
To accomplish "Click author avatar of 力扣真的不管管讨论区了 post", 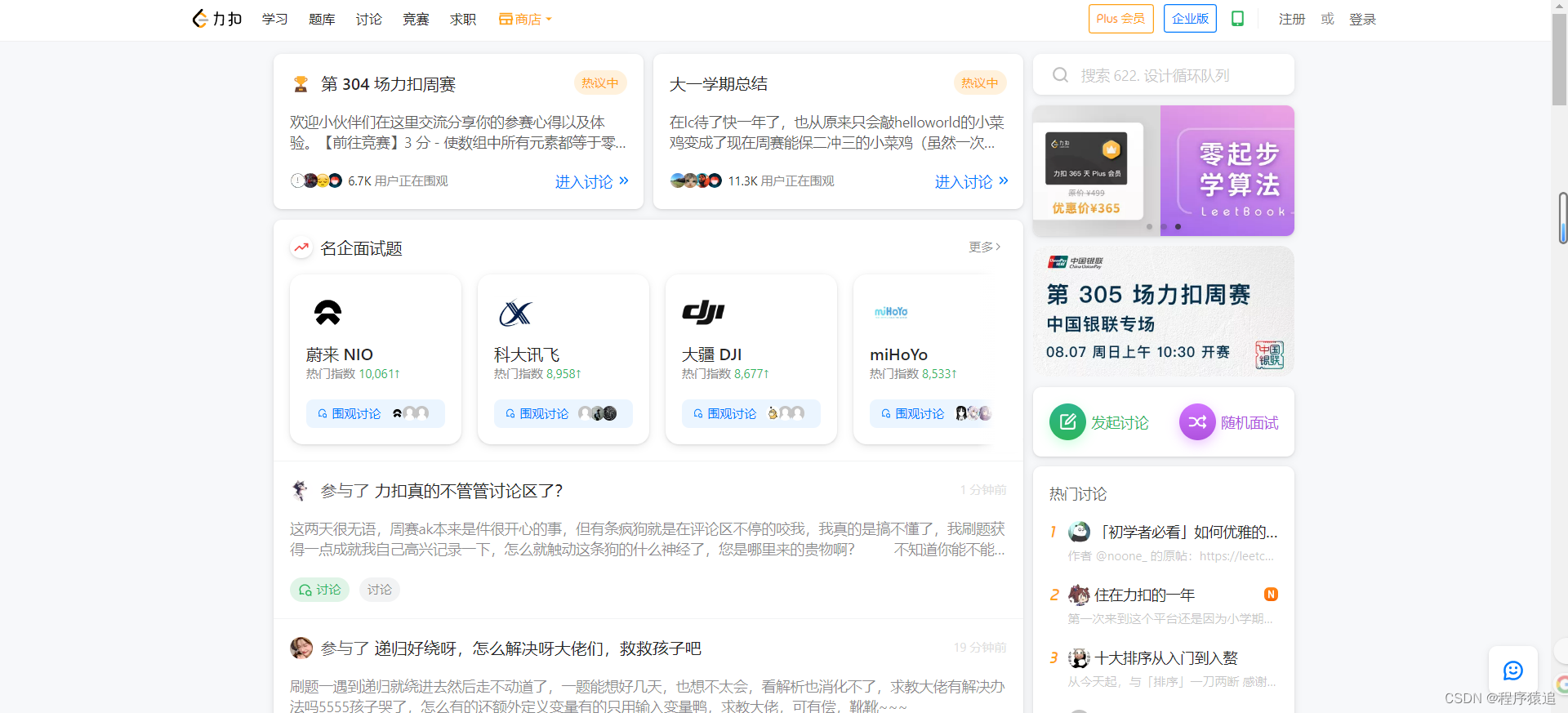I will [x=301, y=490].
